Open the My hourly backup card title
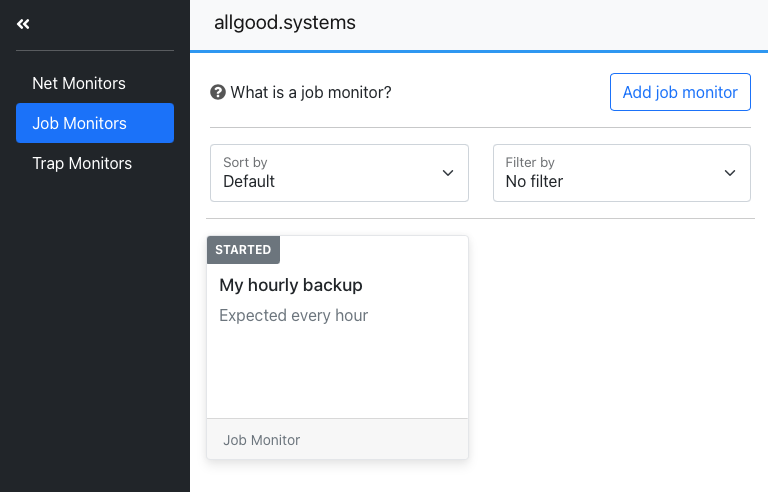The image size is (768, 492). (290, 285)
